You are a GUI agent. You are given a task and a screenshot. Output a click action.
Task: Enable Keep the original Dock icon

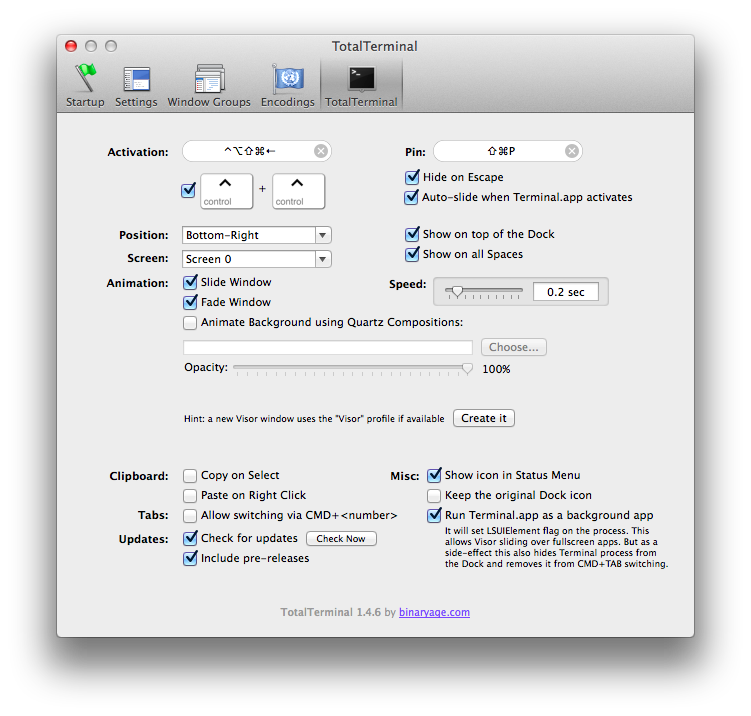tap(434, 495)
